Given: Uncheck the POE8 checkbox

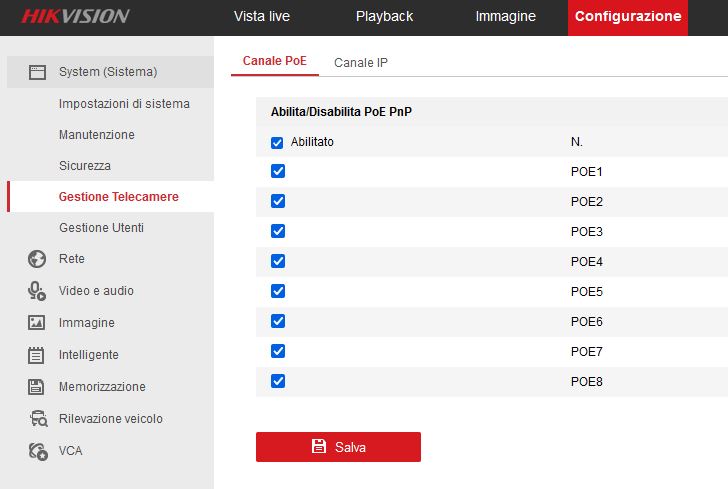Looking at the screenshot, I should (x=278, y=381).
